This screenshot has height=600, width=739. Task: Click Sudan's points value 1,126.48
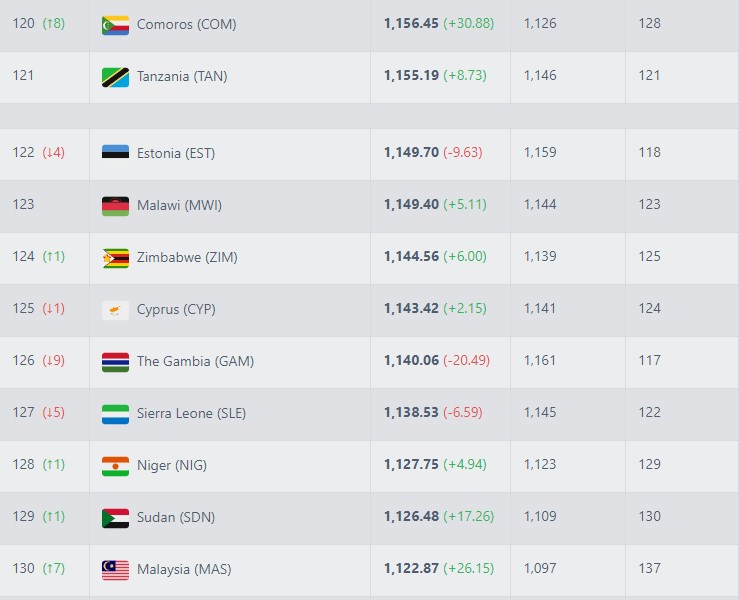point(411,517)
